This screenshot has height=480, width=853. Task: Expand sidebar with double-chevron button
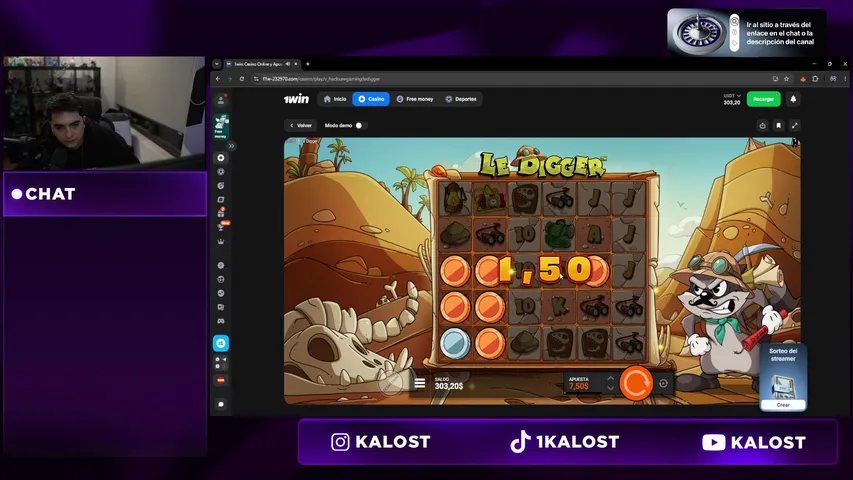(231, 146)
